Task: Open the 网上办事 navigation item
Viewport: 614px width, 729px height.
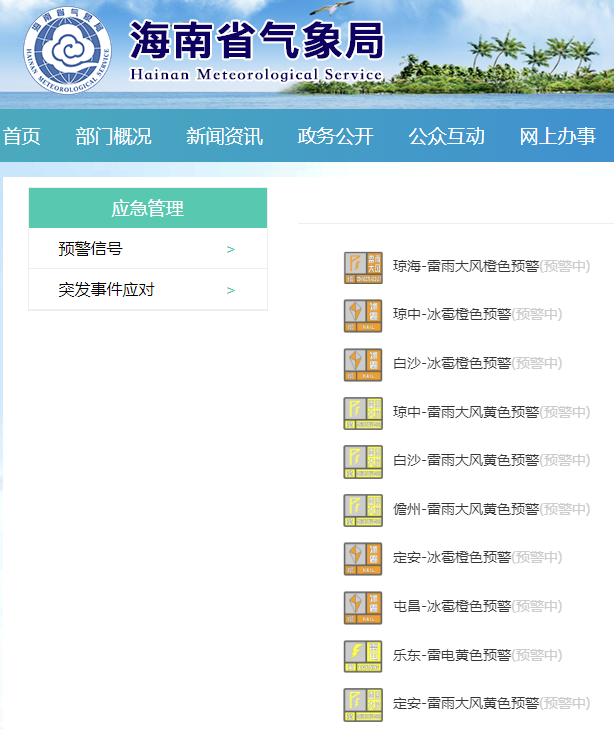Action: coord(557,136)
